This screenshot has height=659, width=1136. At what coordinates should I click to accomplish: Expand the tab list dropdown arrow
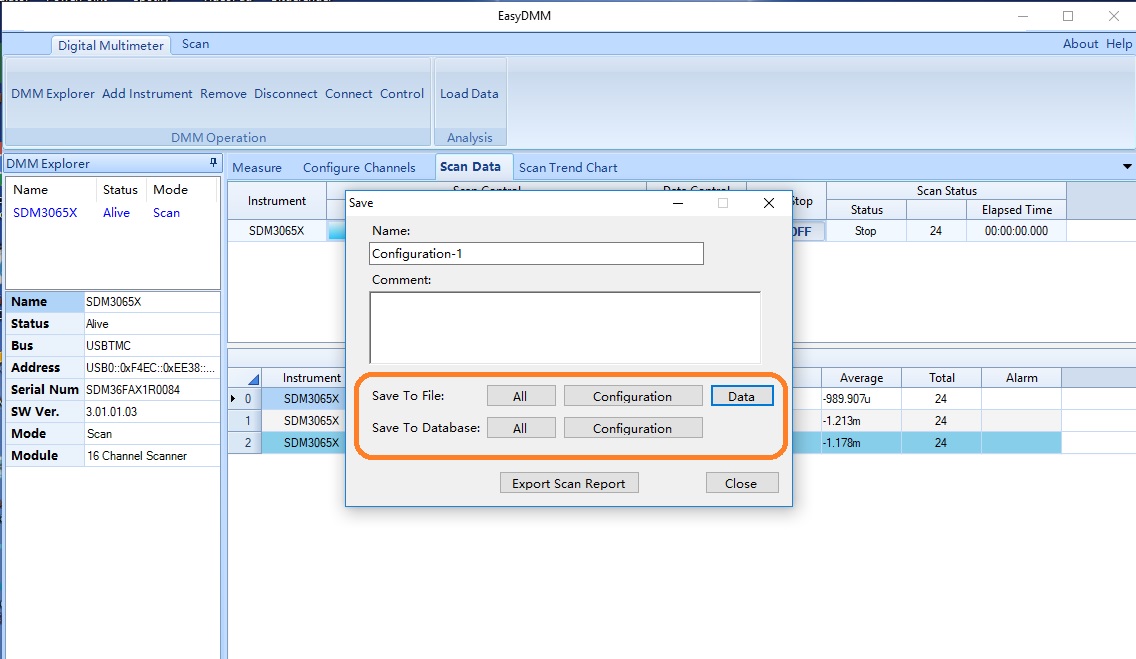(x=1127, y=167)
